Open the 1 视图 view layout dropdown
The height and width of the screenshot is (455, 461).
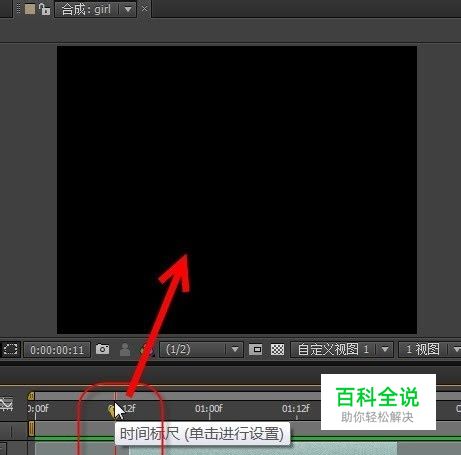tap(430, 349)
